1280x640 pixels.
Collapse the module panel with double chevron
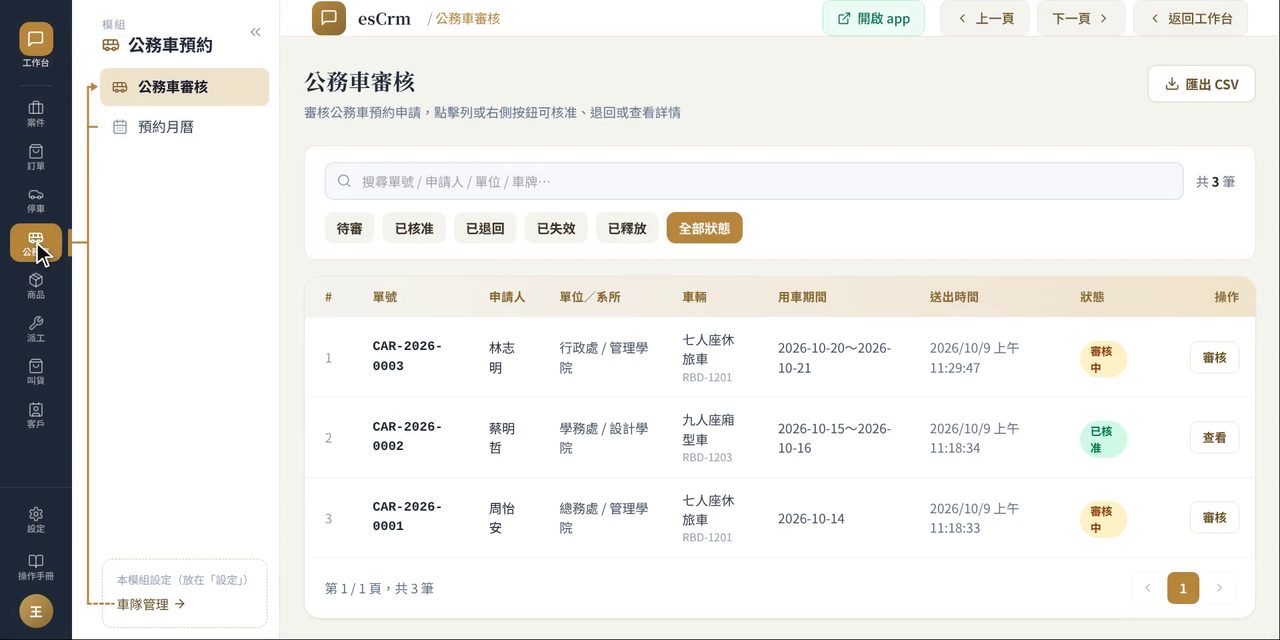(x=255, y=32)
